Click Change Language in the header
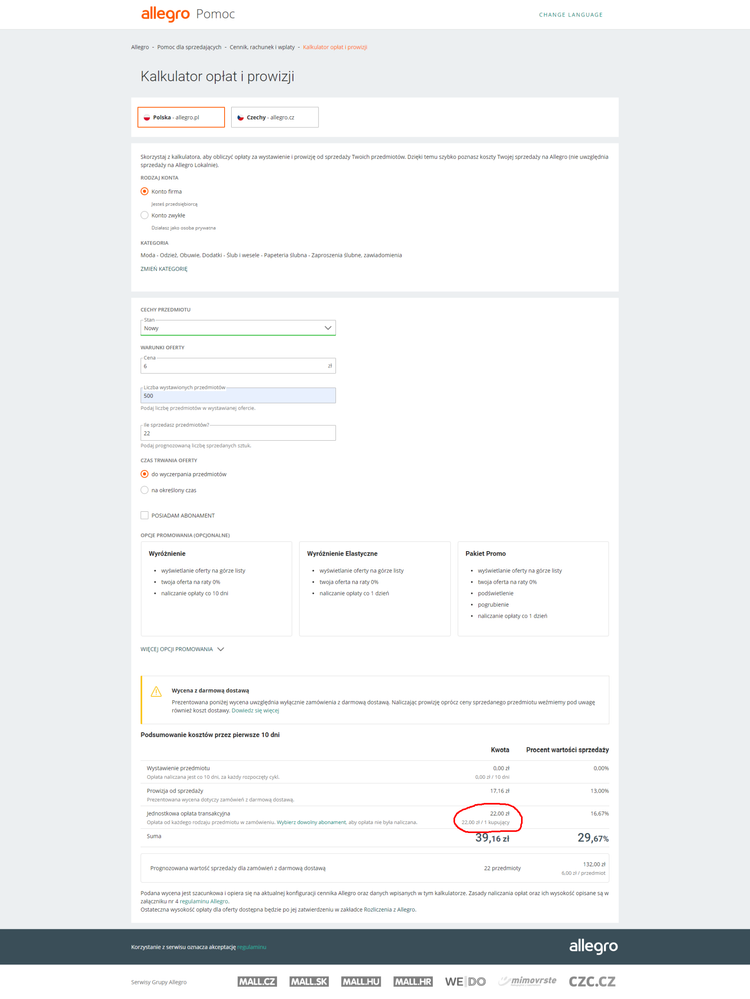This screenshot has width=750, height=999. tap(570, 15)
